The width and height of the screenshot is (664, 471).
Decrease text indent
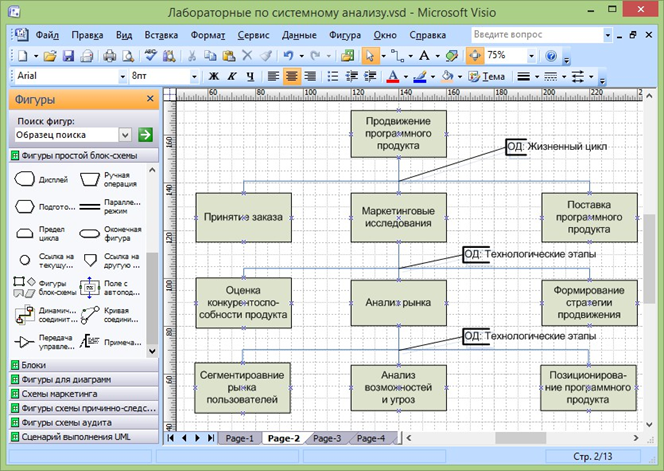351,76
